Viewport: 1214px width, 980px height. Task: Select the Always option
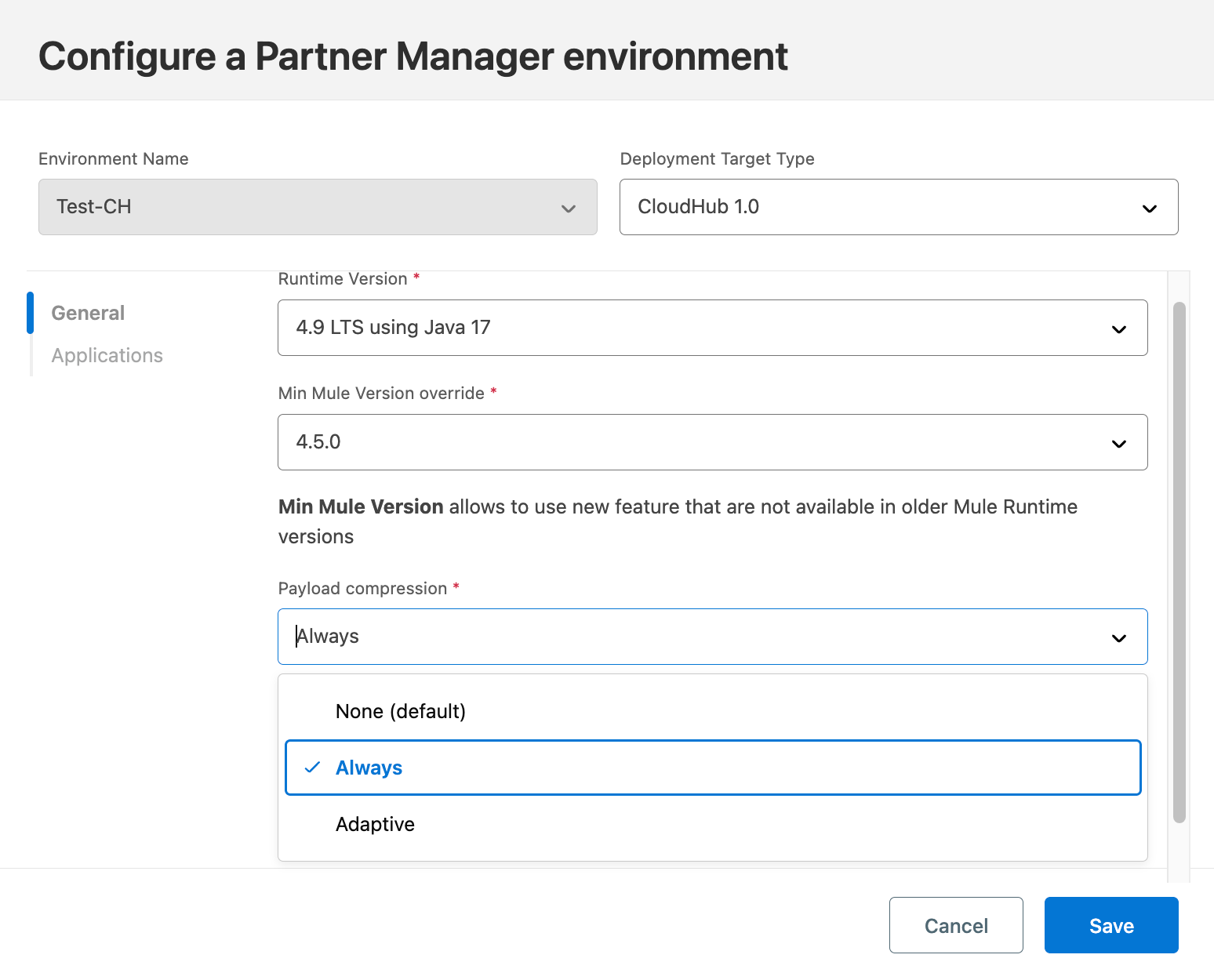click(x=713, y=768)
